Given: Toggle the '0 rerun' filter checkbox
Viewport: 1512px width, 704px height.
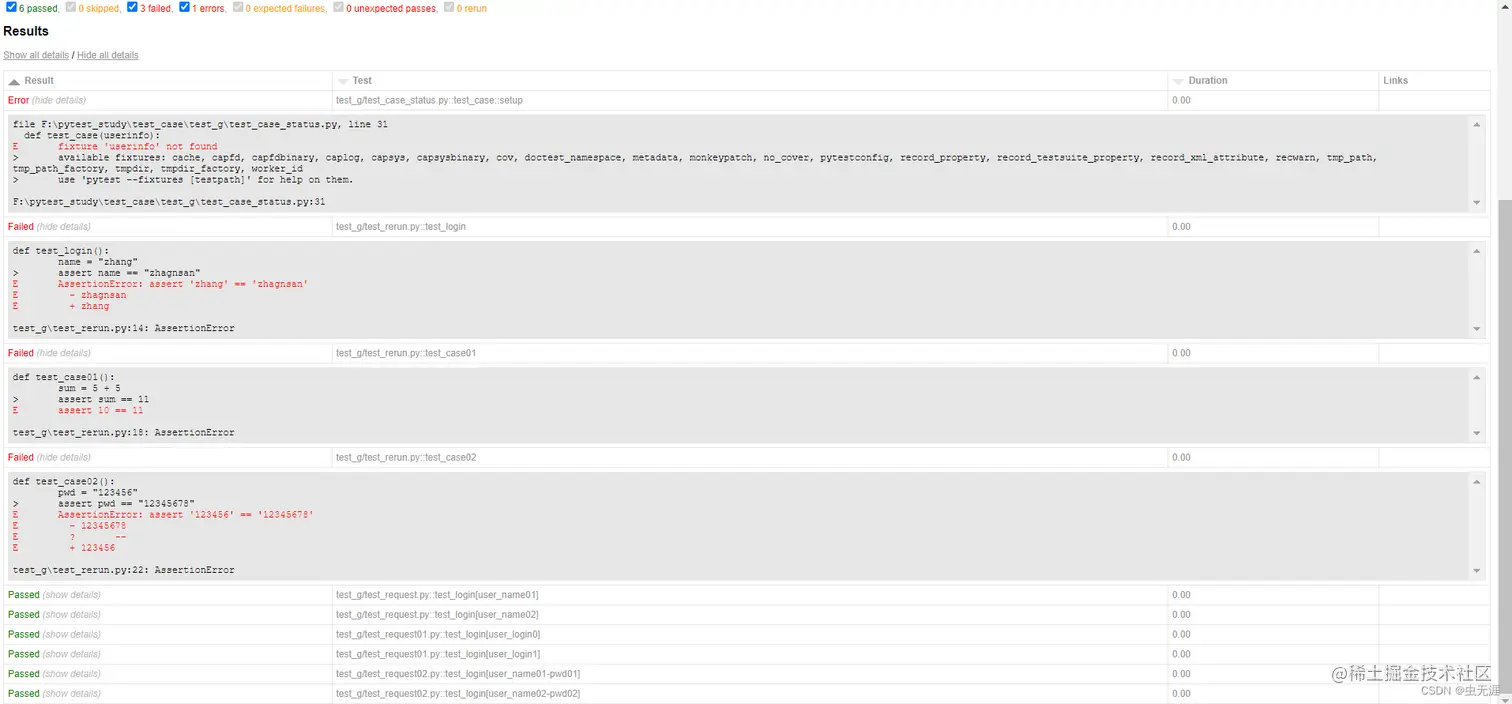Looking at the screenshot, I should [x=449, y=7].
